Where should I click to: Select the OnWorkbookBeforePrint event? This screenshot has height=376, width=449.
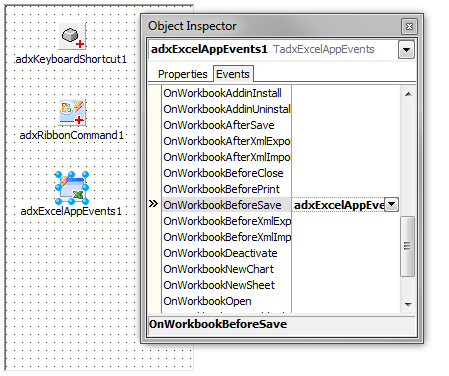tap(221, 189)
